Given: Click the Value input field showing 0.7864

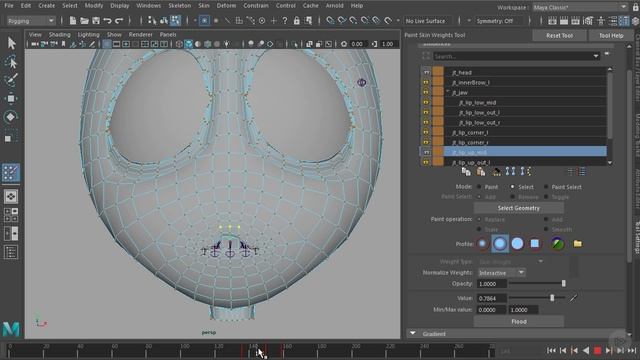Looking at the screenshot, I should 492,298.
